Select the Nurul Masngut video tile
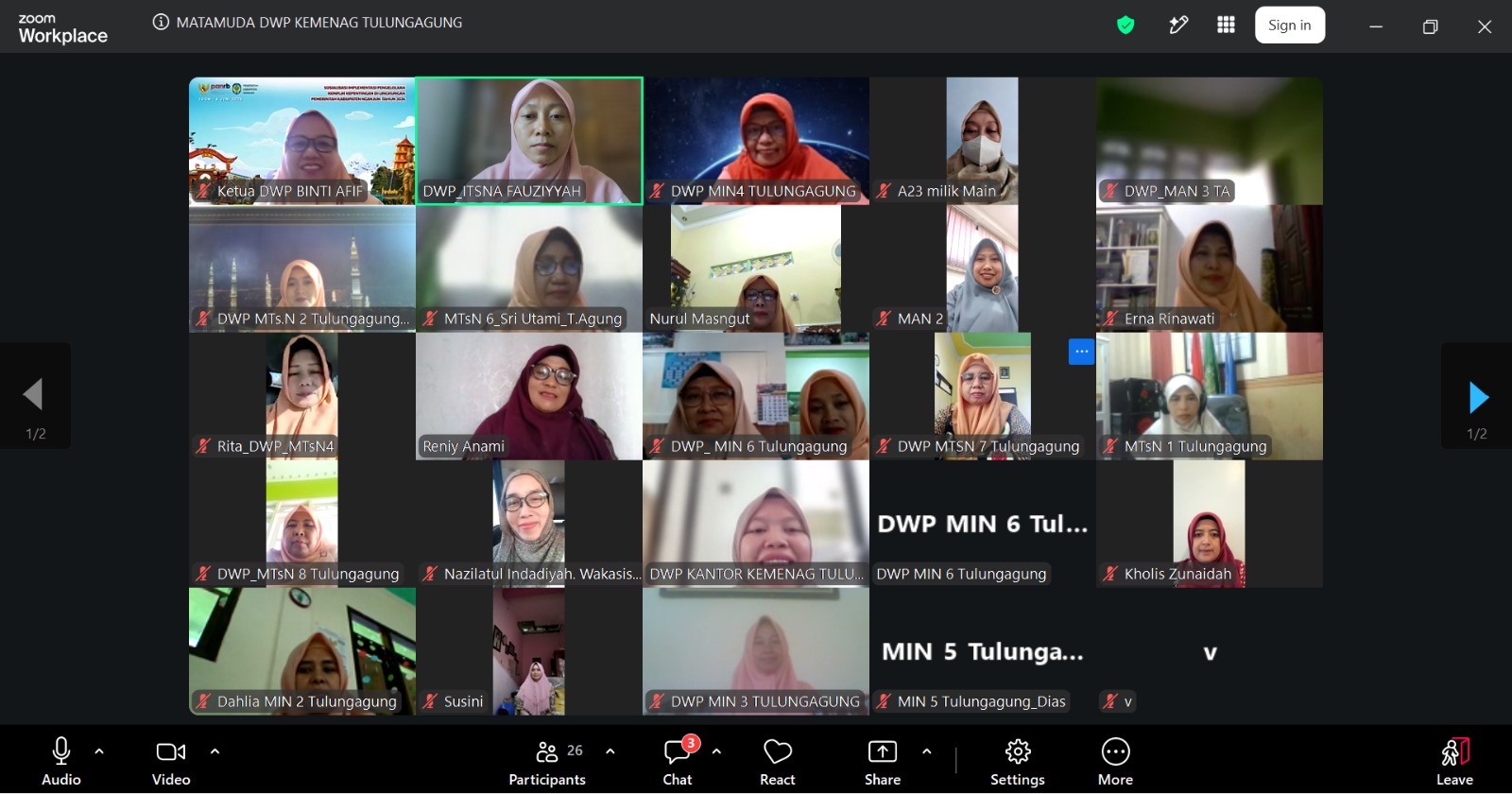The width and height of the screenshot is (1512, 794). click(756, 268)
